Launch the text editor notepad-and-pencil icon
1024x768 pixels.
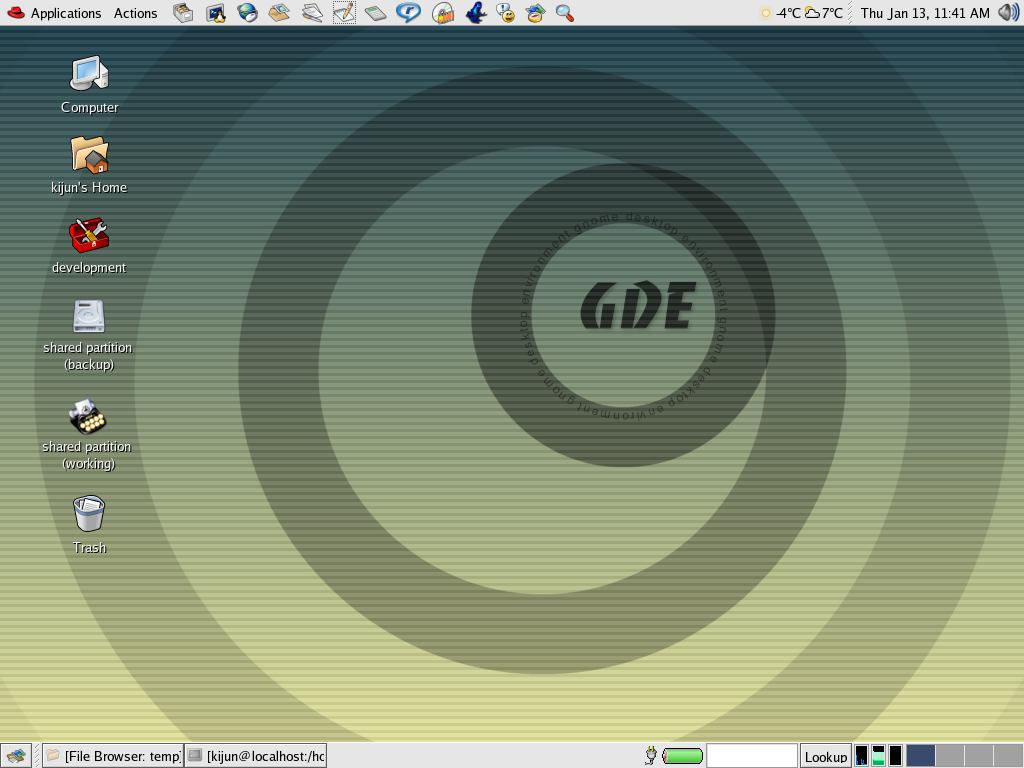[344, 13]
